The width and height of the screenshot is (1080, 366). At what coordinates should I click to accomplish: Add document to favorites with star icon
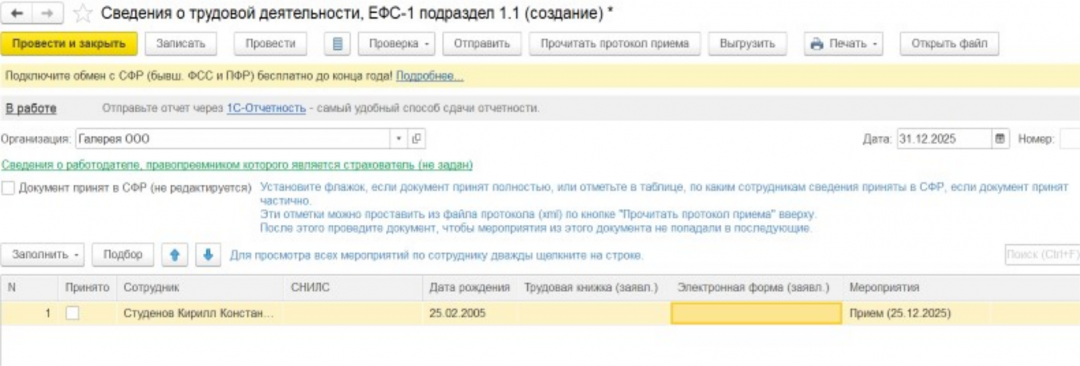[83, 12]
